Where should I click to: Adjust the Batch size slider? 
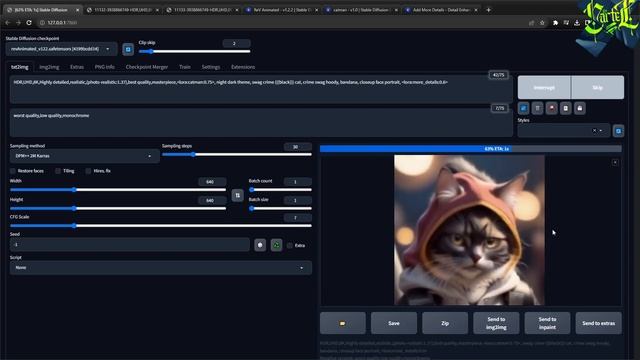coord(280,209)
